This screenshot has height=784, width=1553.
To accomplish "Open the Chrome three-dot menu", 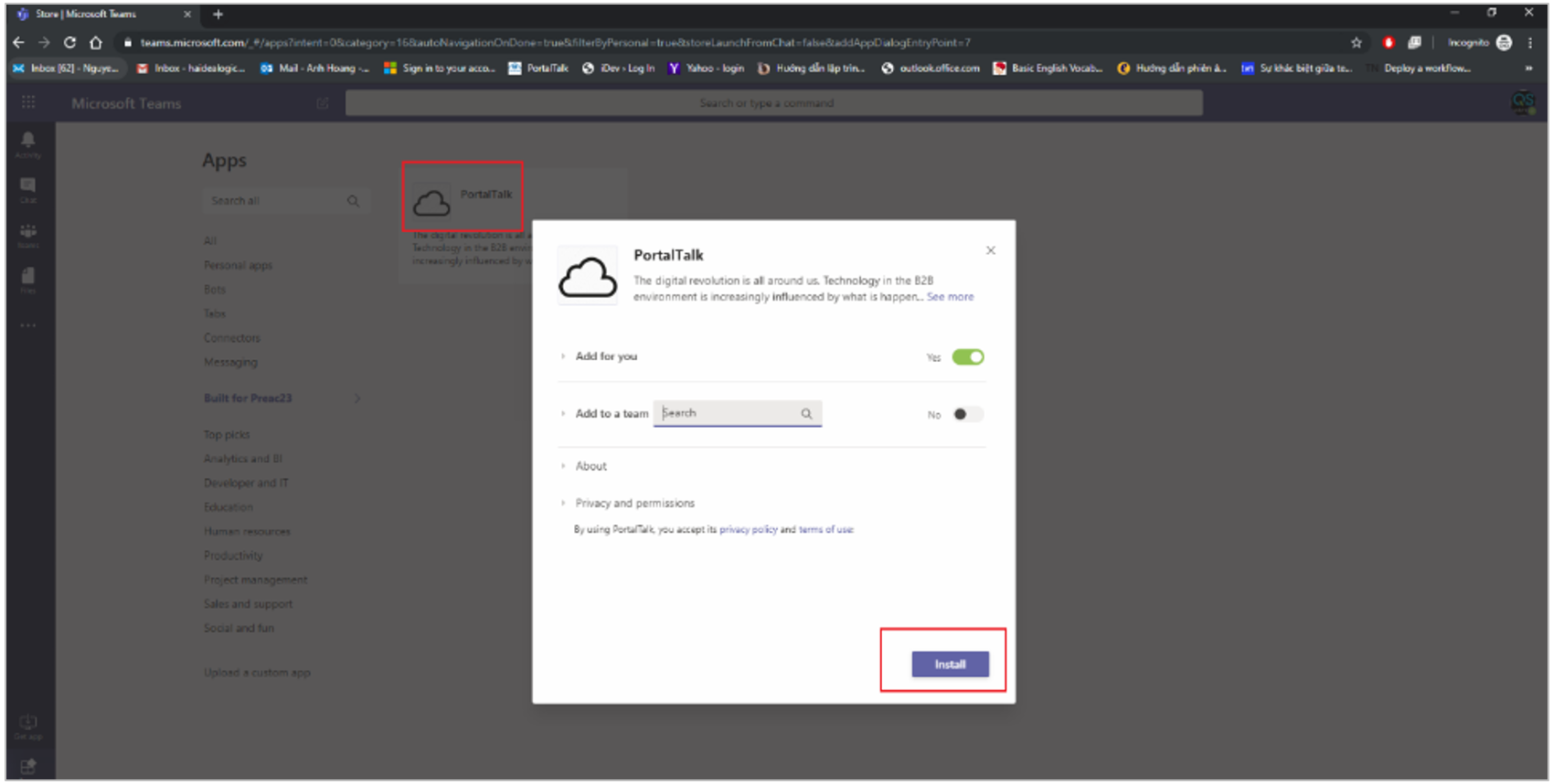I will pos(1530,42).
